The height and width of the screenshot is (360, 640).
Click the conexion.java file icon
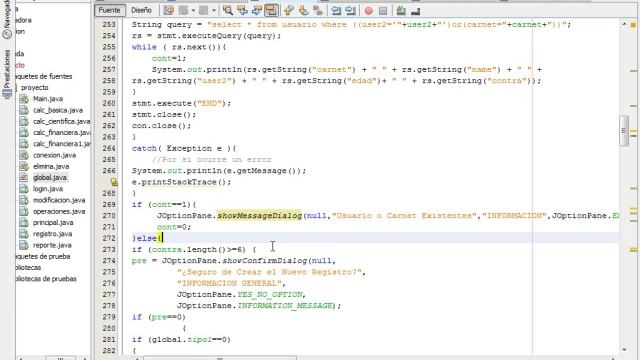[24, 155]
